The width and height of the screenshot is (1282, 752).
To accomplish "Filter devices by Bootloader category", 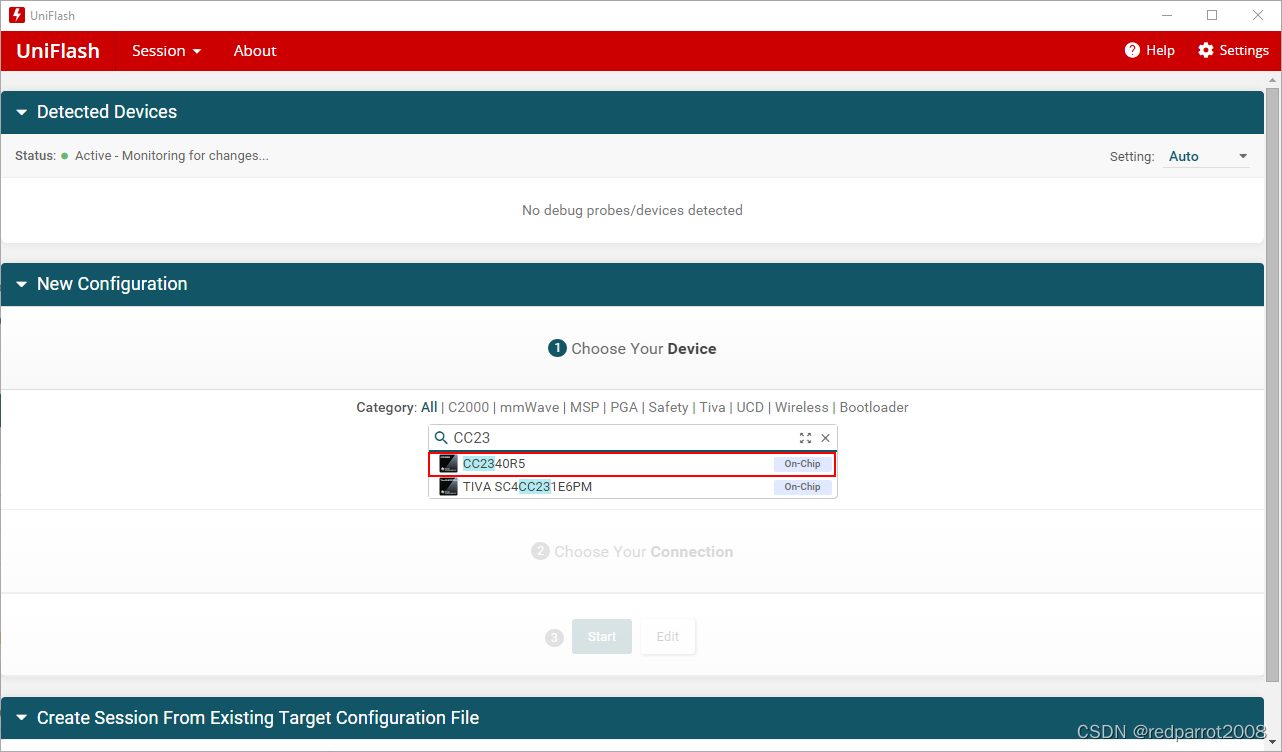I will (x=874, y=407).
